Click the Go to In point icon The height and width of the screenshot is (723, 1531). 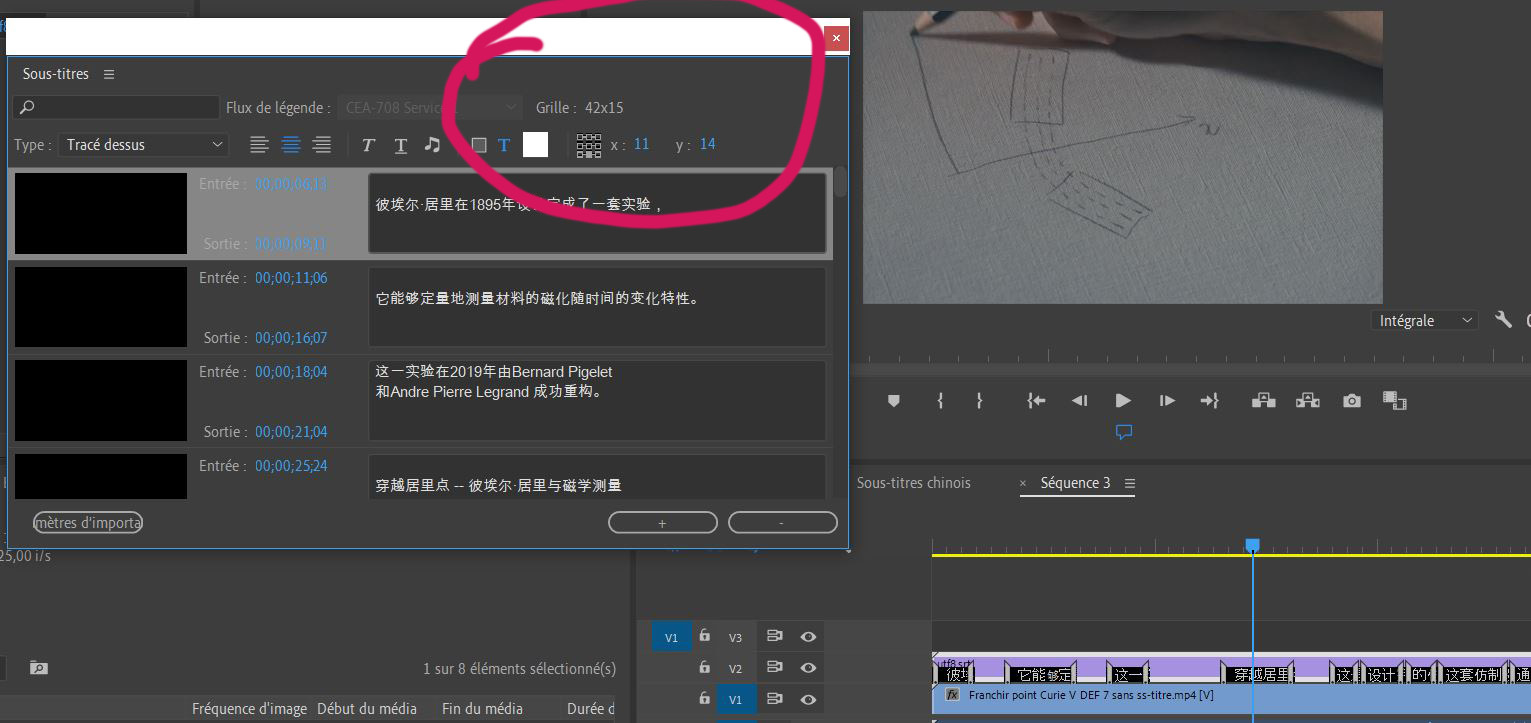1036,401
